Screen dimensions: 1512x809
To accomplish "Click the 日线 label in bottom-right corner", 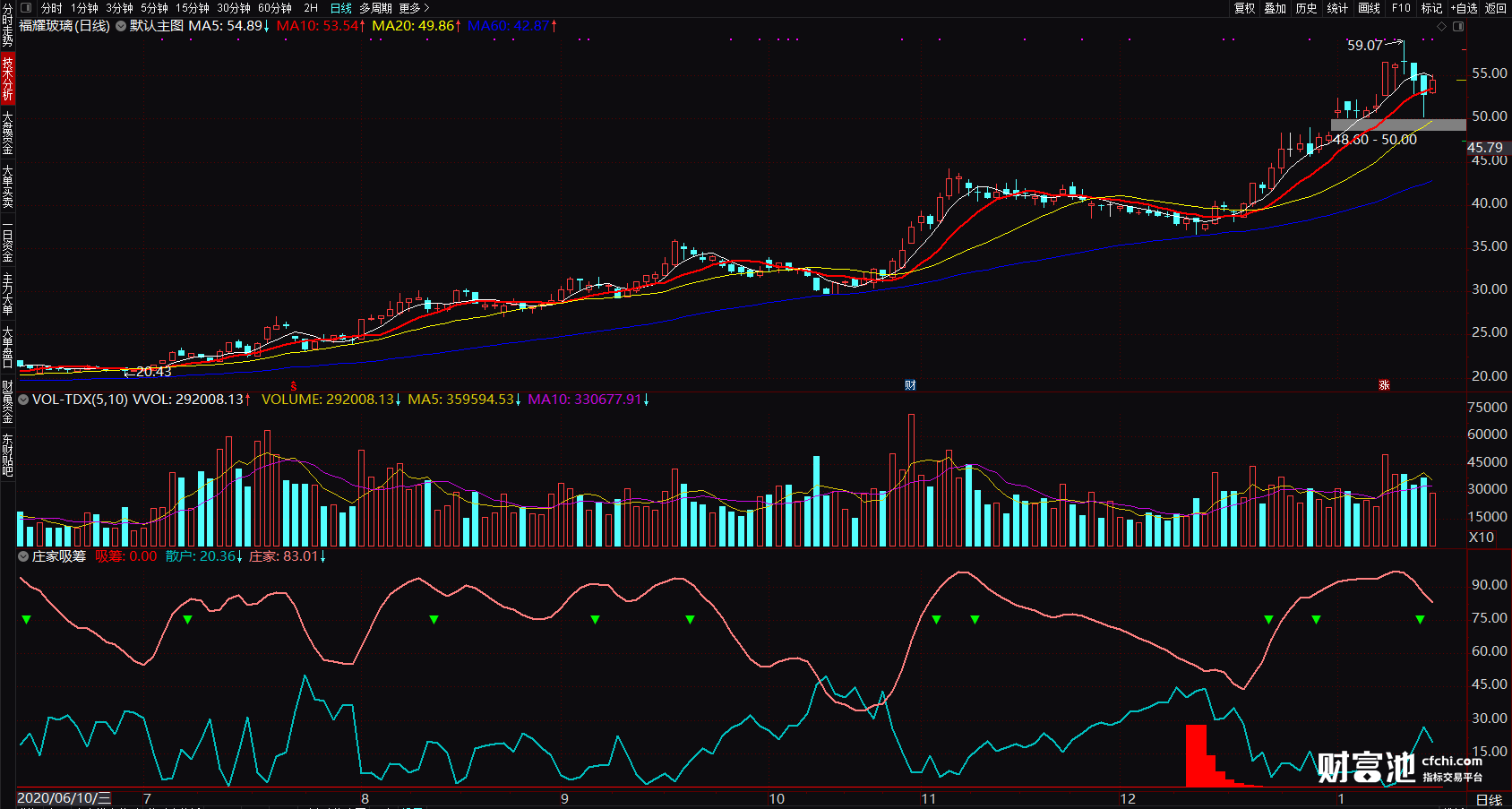I will pyautogui.click(x=1489, y=800).
